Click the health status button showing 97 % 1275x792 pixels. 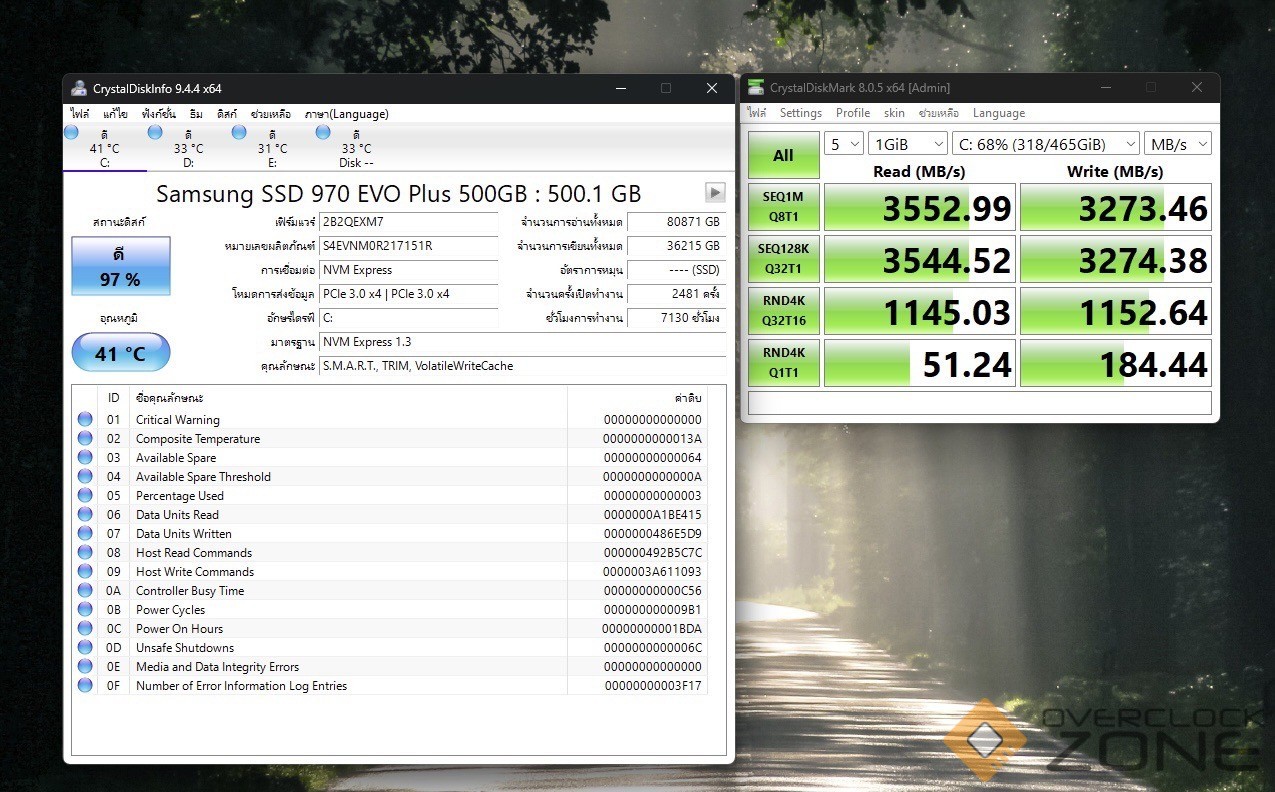(121, 266)
